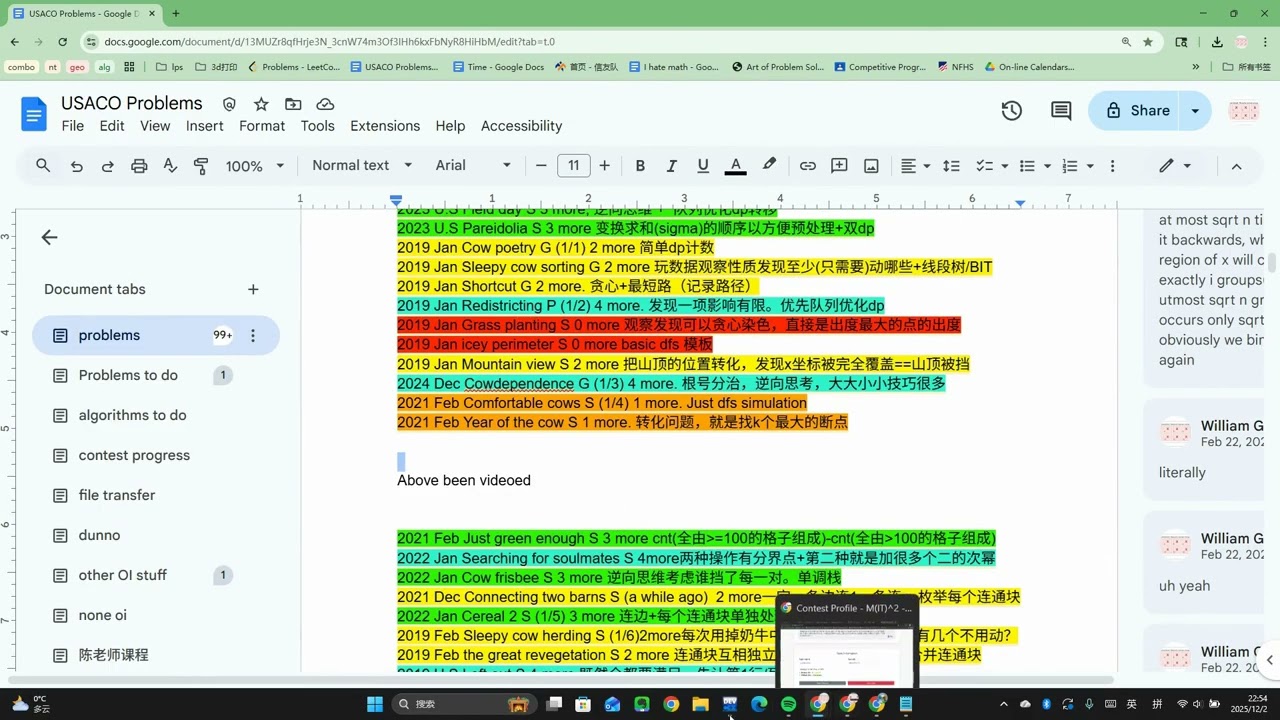
Task: Print the document with printer icon
Action: (139, 166)
